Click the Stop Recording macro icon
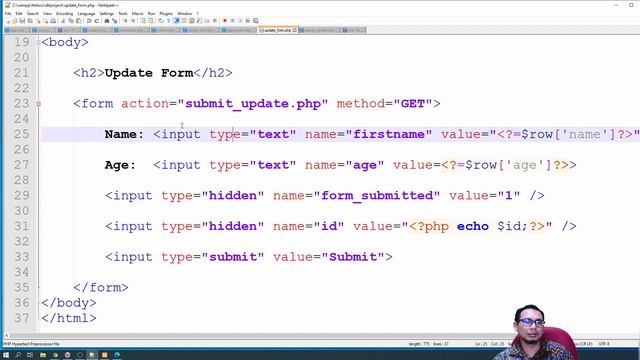 [x=233, y=20]
